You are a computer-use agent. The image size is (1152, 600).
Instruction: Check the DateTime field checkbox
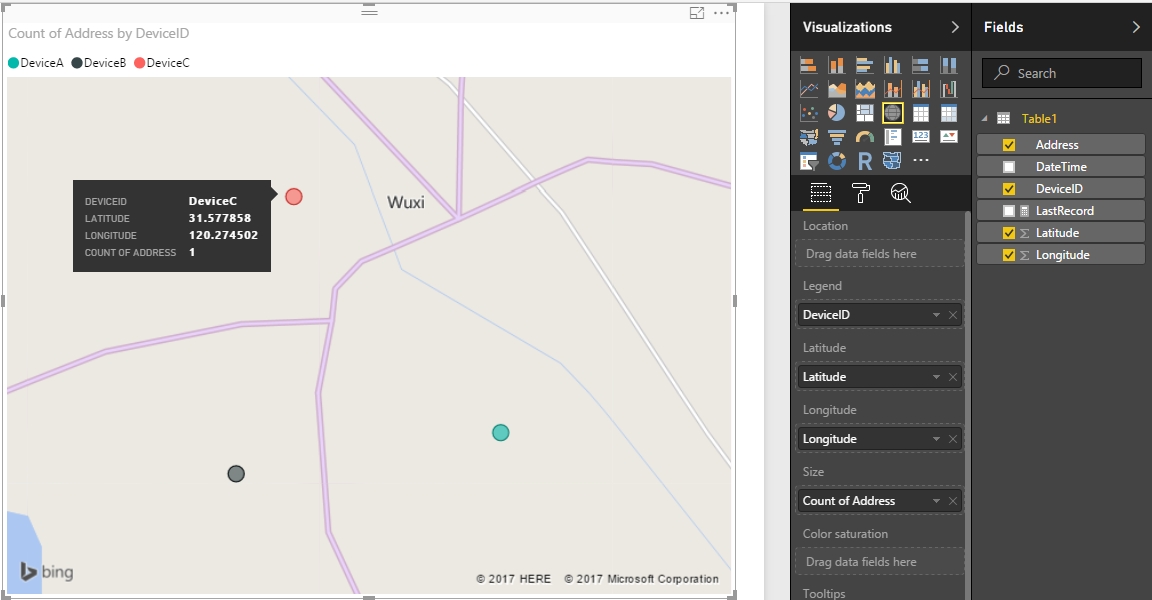[1009, 167]
